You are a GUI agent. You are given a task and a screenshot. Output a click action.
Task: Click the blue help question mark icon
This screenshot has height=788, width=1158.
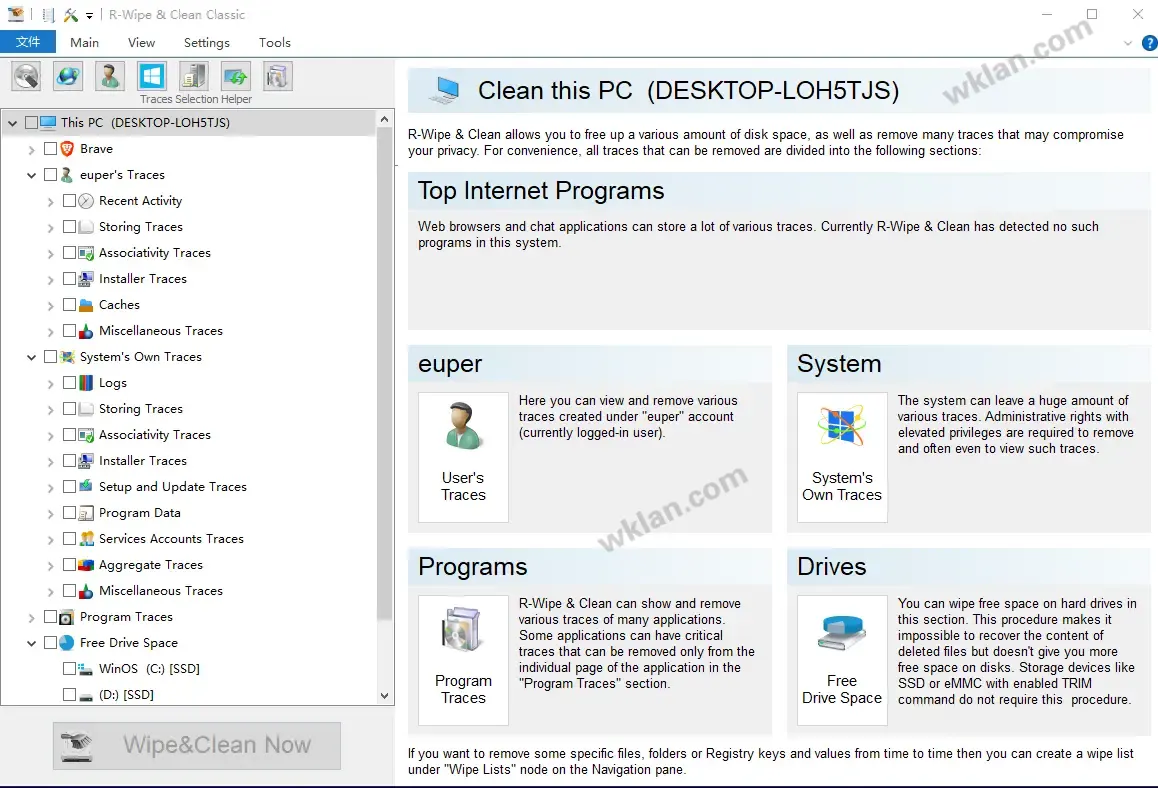(1150, 43)
